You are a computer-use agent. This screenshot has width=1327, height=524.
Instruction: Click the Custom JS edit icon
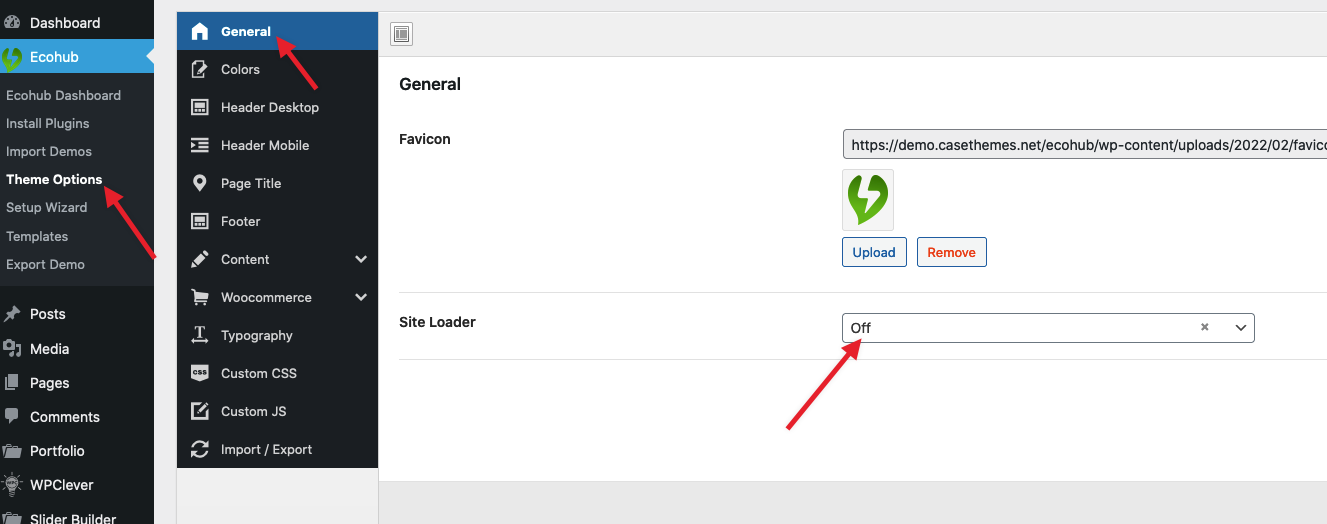tap(200, 411)
